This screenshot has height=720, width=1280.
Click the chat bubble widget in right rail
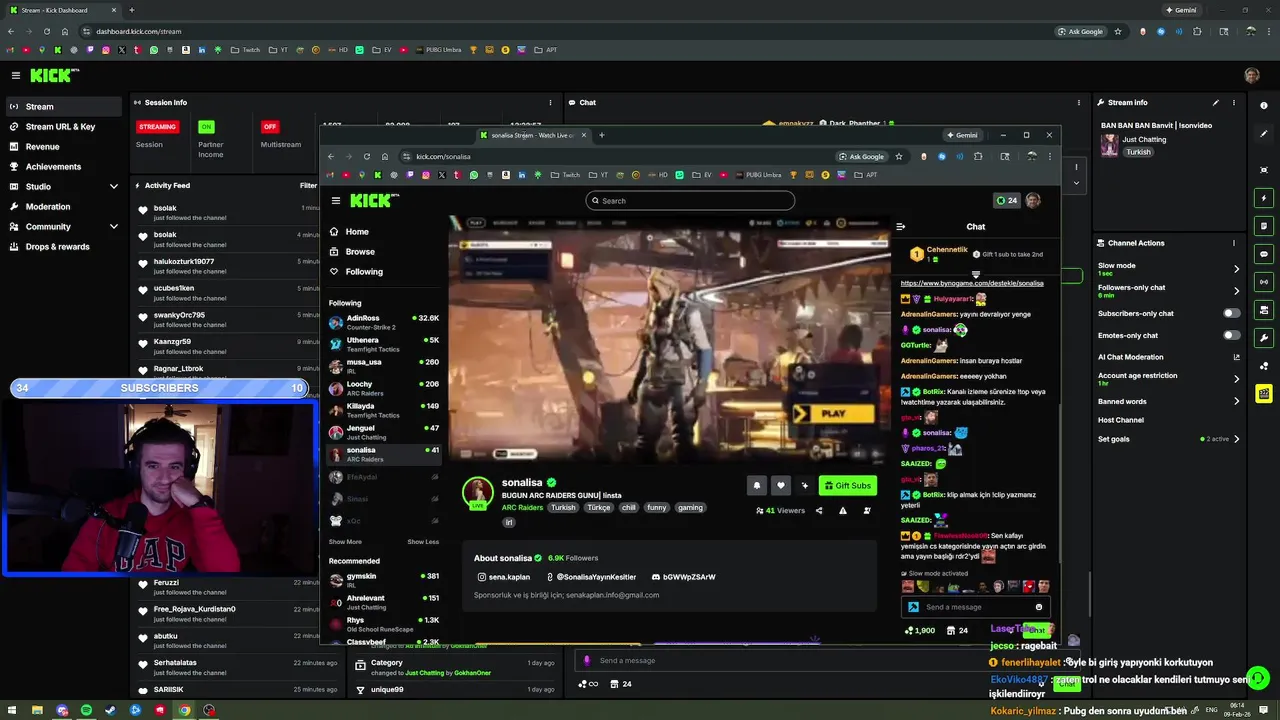[1265, 254]
